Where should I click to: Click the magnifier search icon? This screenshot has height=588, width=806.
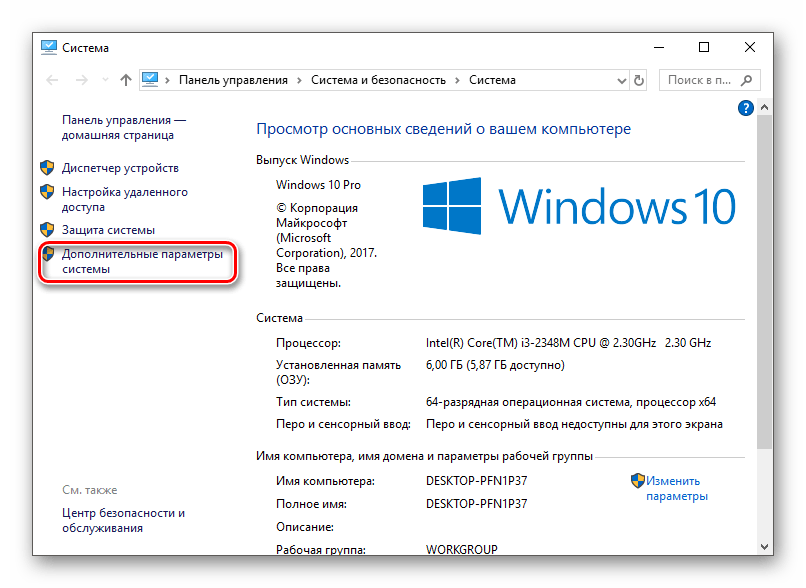point(746,80)
